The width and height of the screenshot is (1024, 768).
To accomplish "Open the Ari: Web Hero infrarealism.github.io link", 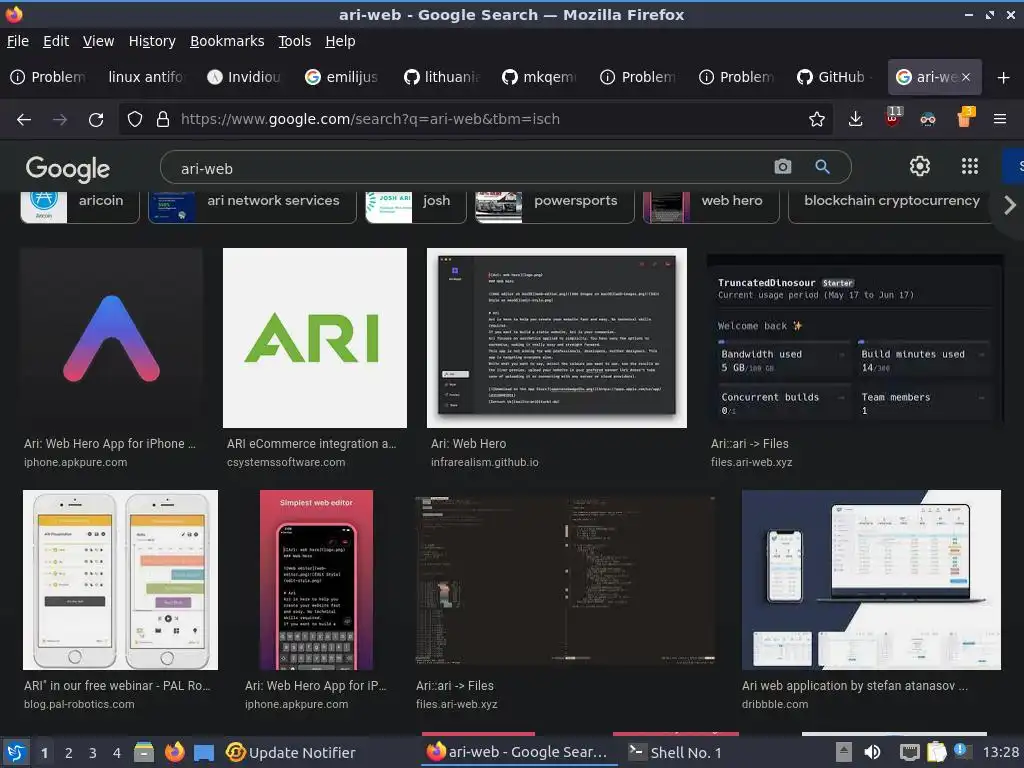I will tap(485, 453).
